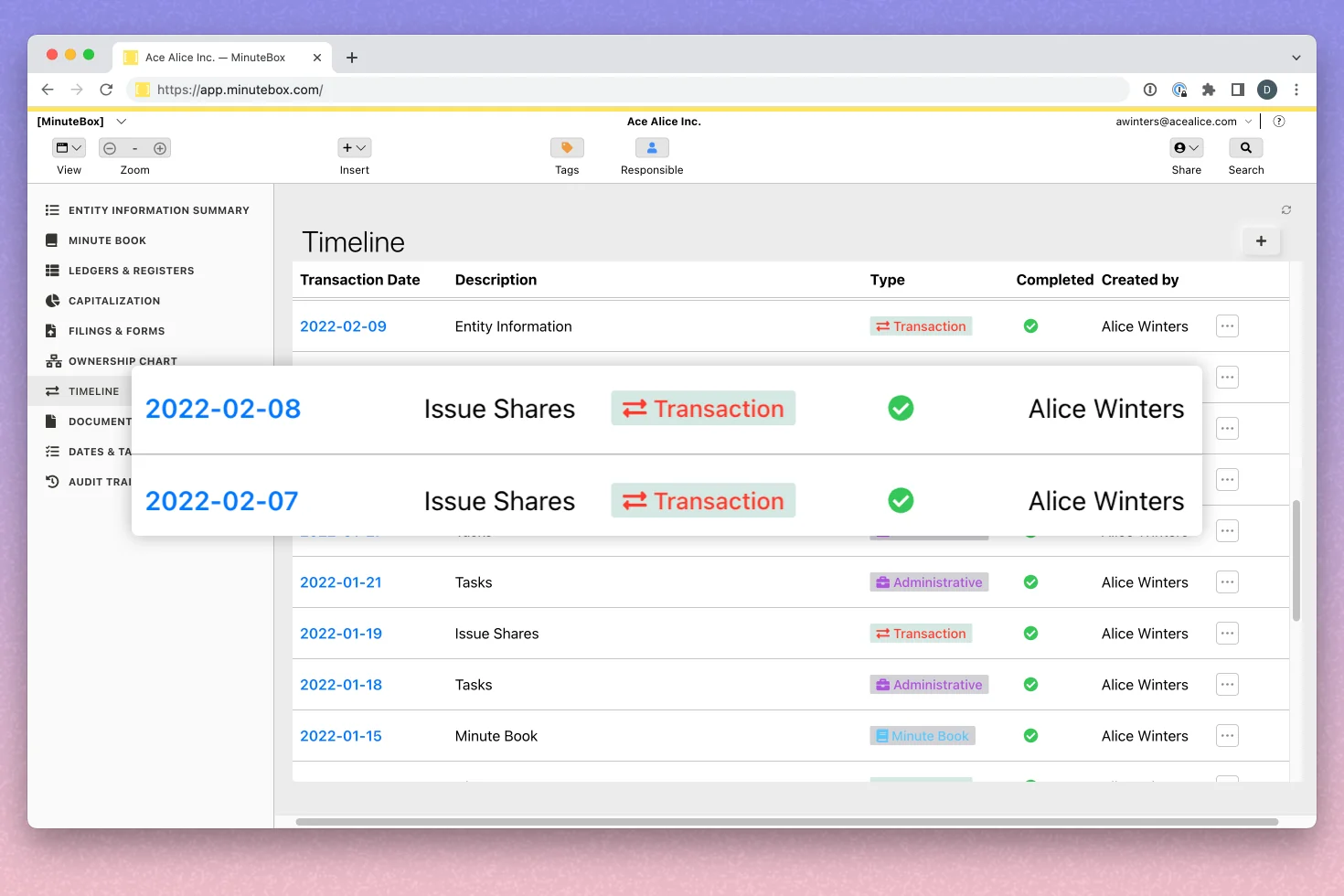Click the zoom in plus icon
Image resolution: width=1344 pixels, height=896 pixels.
point(160,148)
